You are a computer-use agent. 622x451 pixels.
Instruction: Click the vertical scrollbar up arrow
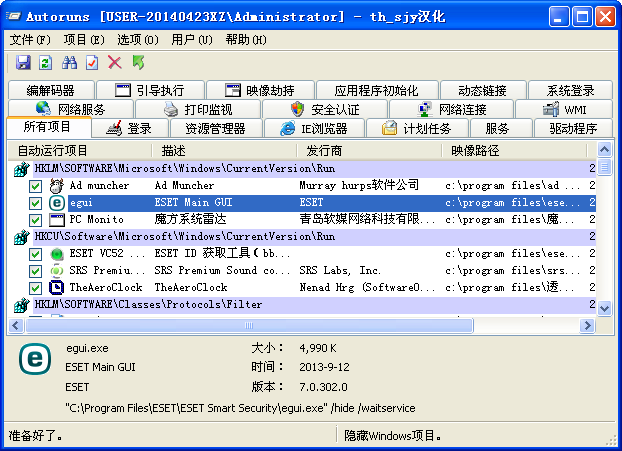(x=604, y=150)
